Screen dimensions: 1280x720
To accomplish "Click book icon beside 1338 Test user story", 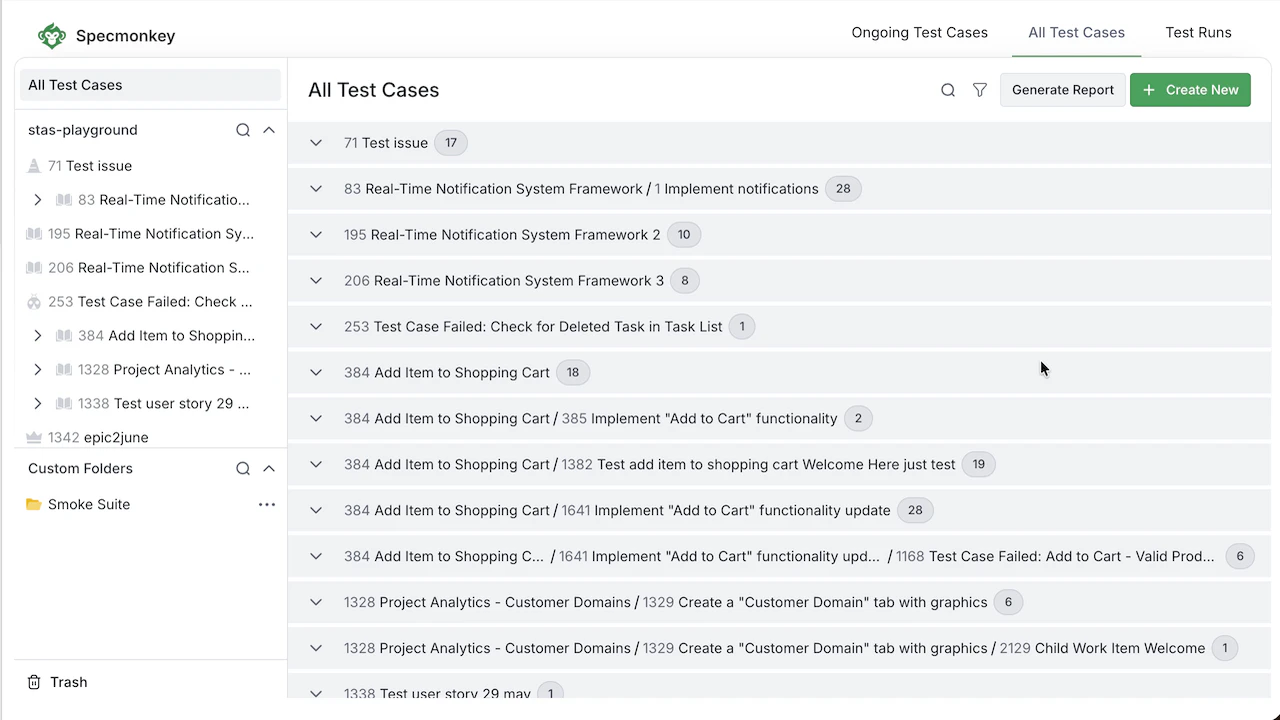I will pyautogui.click(x=64, y=404).
